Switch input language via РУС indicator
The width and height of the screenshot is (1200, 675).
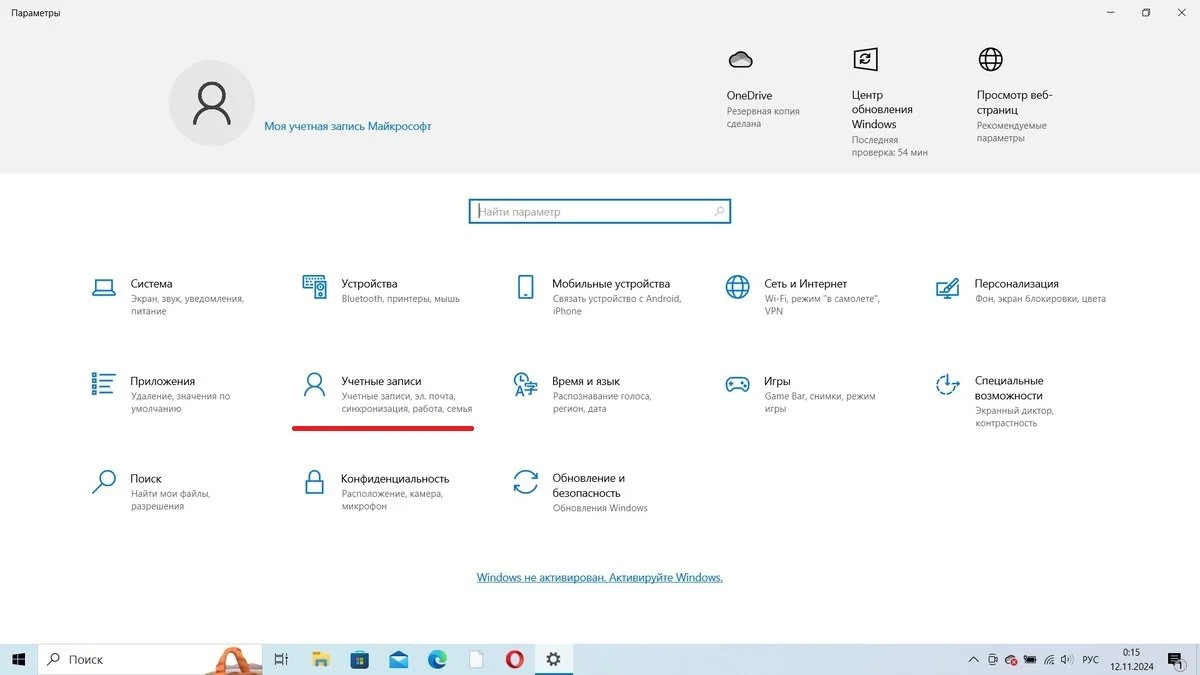[1091, 660]
